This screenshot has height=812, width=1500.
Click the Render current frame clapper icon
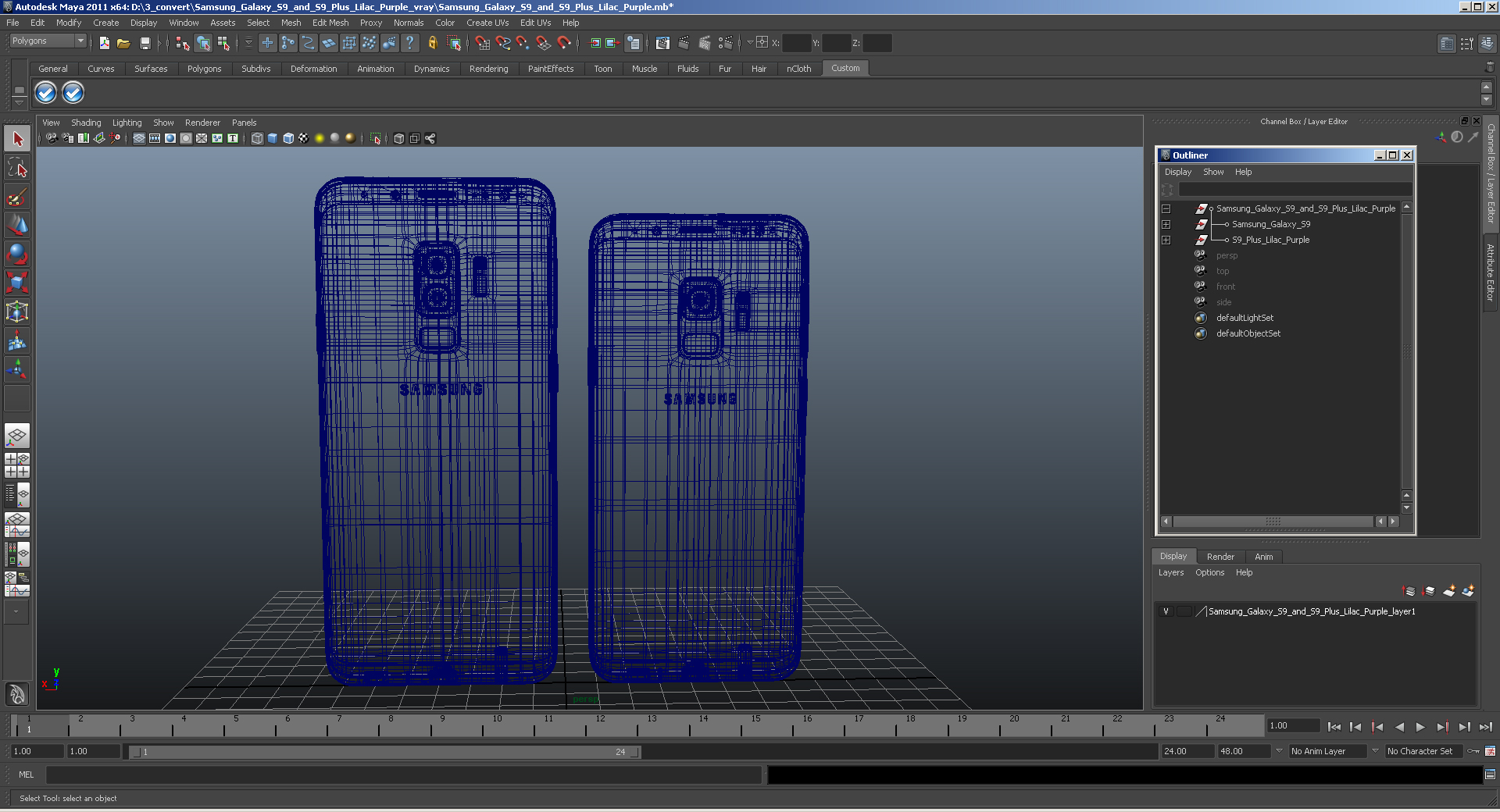point(684,43)
